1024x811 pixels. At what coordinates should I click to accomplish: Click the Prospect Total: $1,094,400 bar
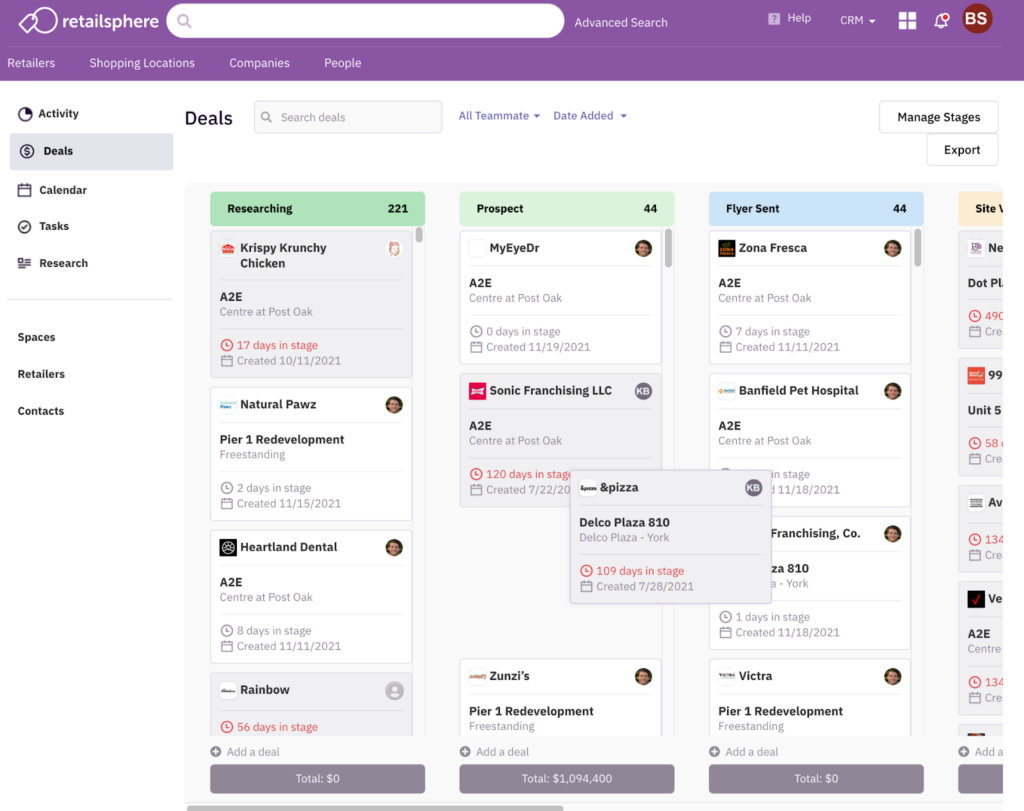tap(567, 778)
